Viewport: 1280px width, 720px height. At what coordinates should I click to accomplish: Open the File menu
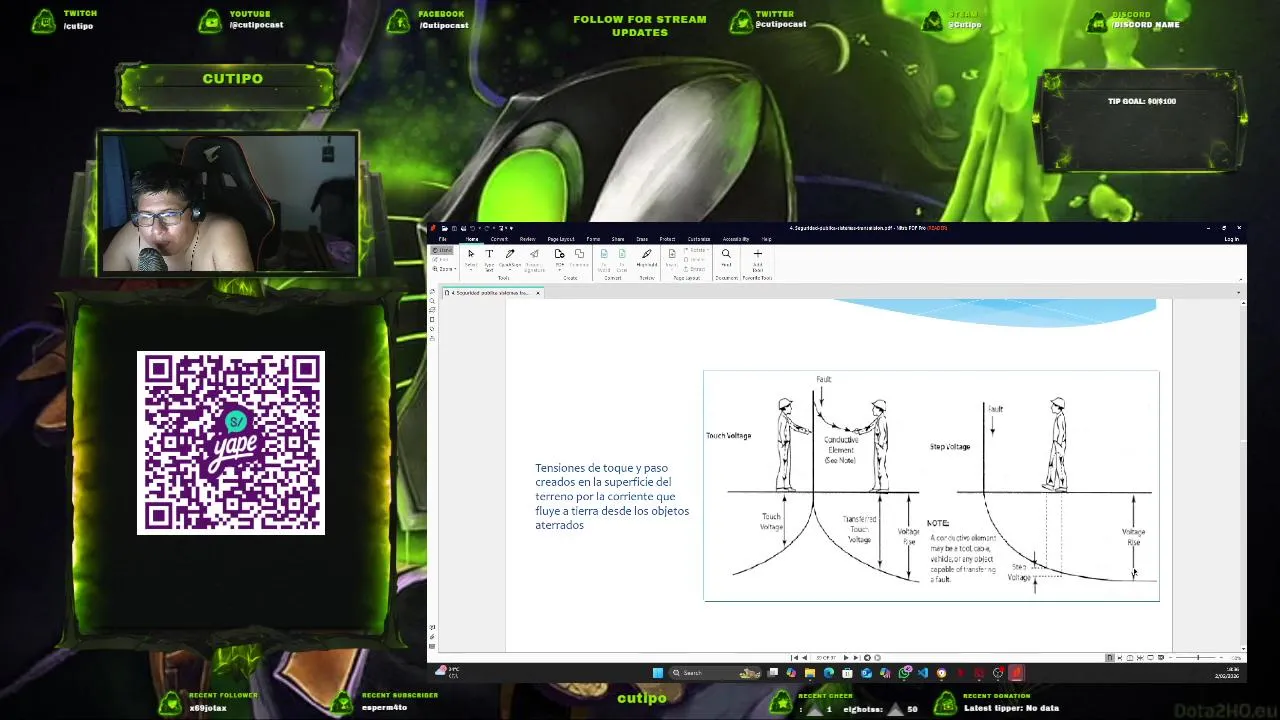coord(442,239)
